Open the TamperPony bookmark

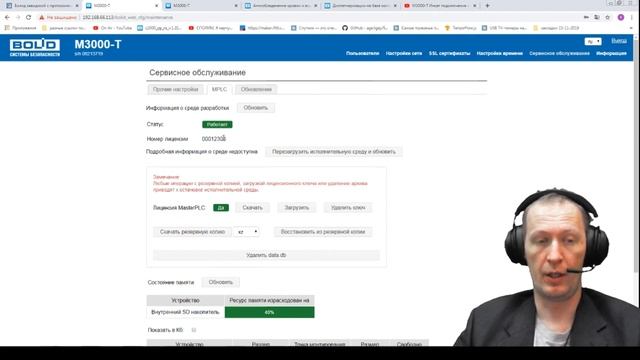coord(460,28)
